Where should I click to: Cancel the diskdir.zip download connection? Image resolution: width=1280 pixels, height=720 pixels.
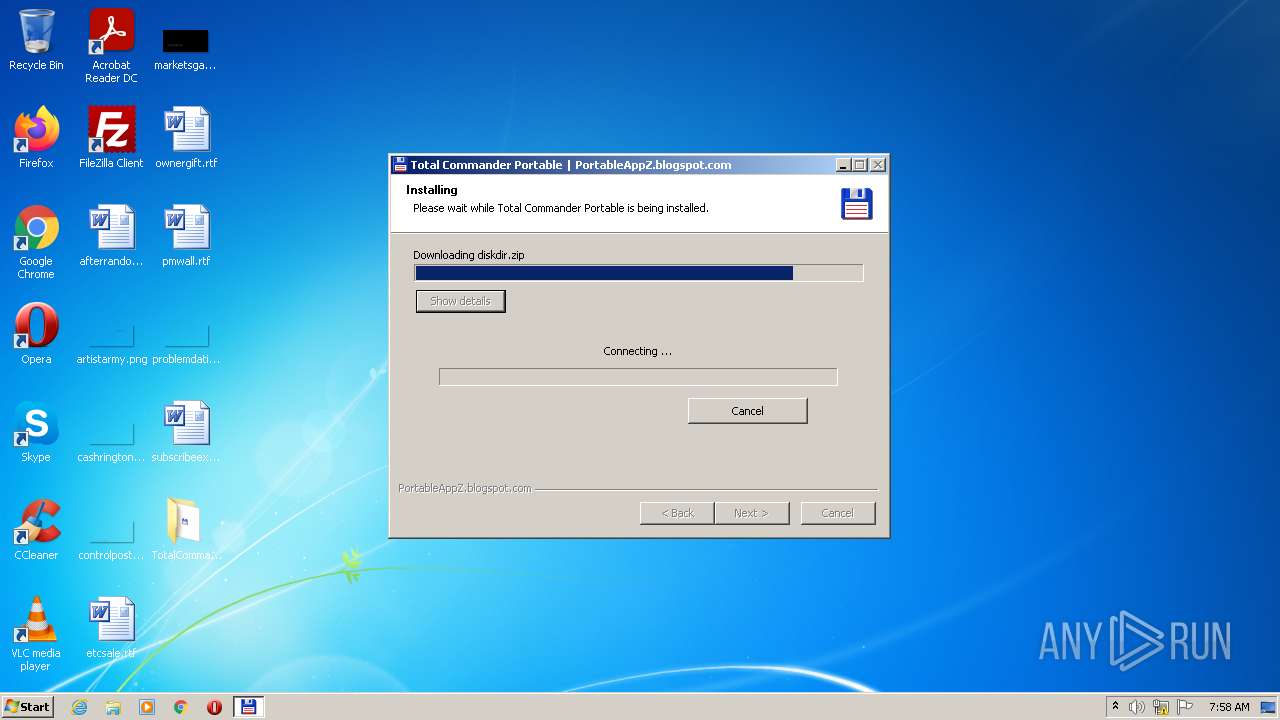coord(747,411)
